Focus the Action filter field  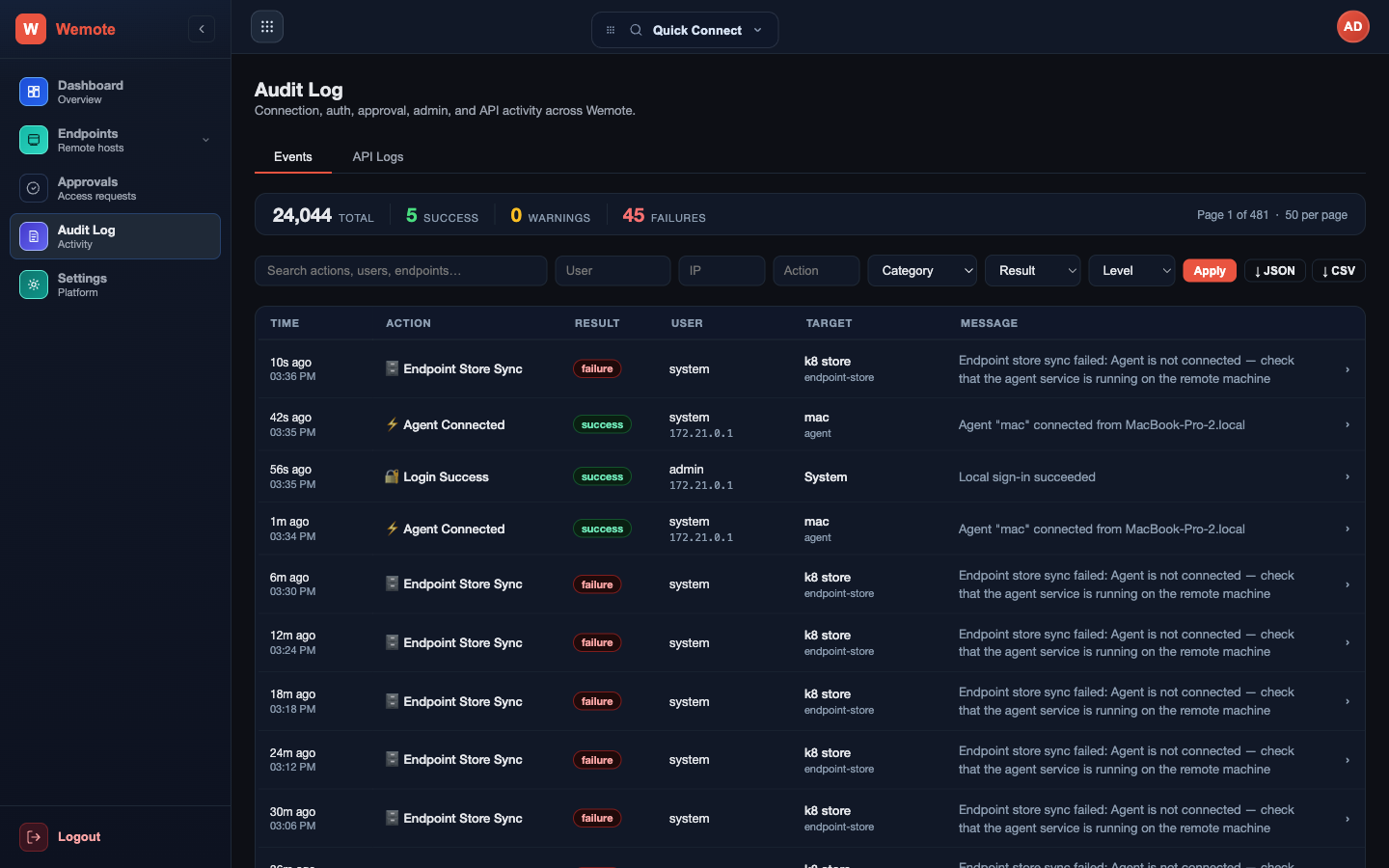pos(816,271)
